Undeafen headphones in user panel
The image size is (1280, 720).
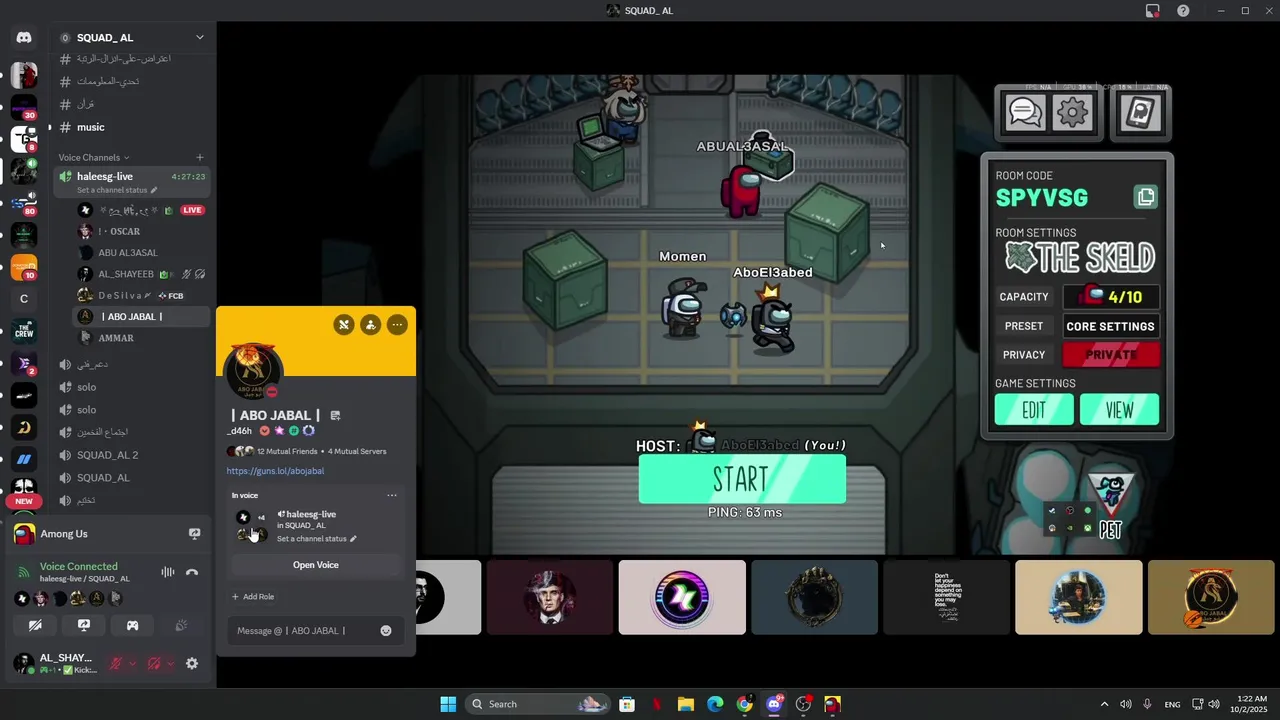(154, 663)
